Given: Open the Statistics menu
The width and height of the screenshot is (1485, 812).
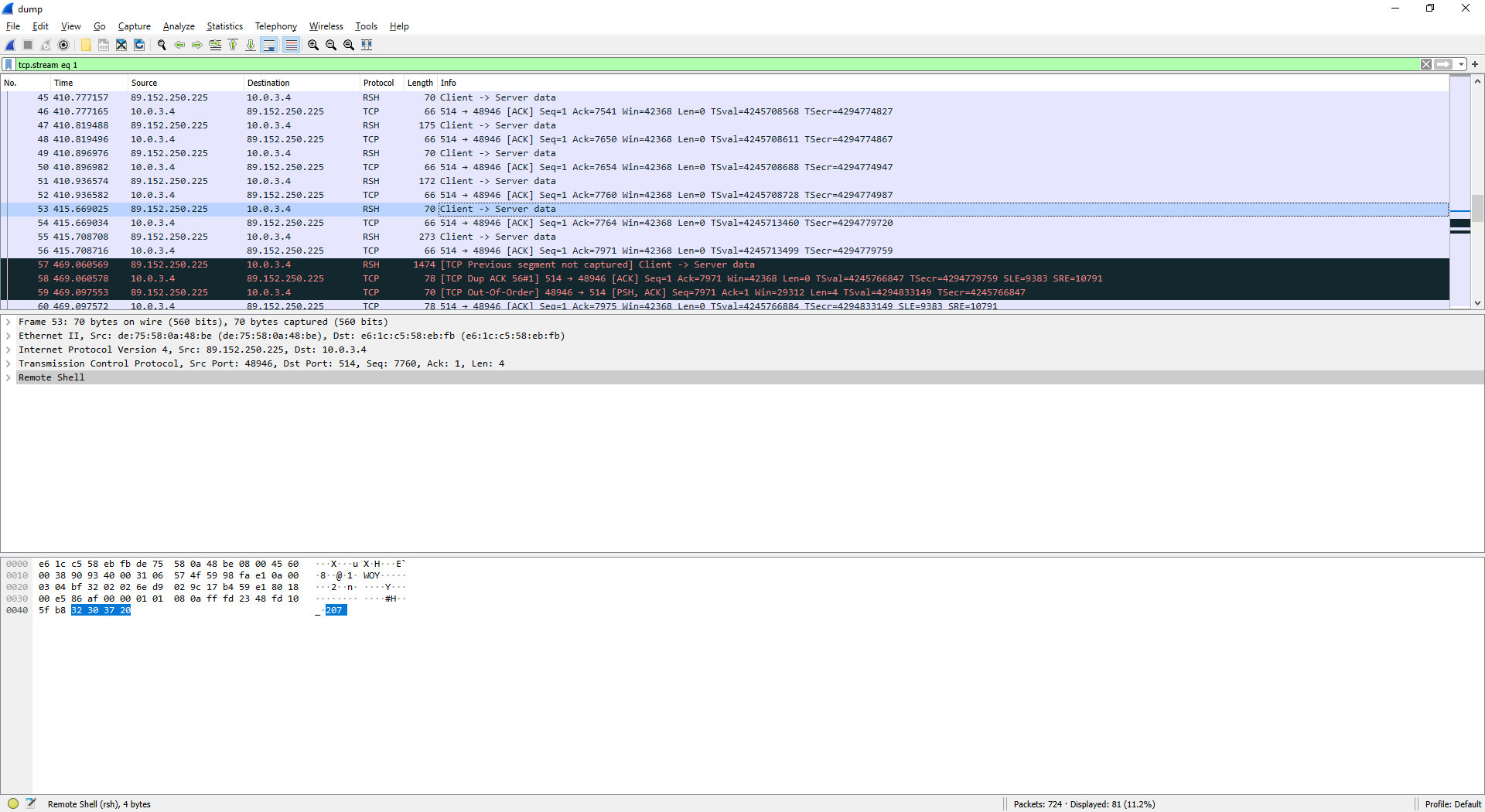Looking at the screenshot, I should [x=224, y=26].
